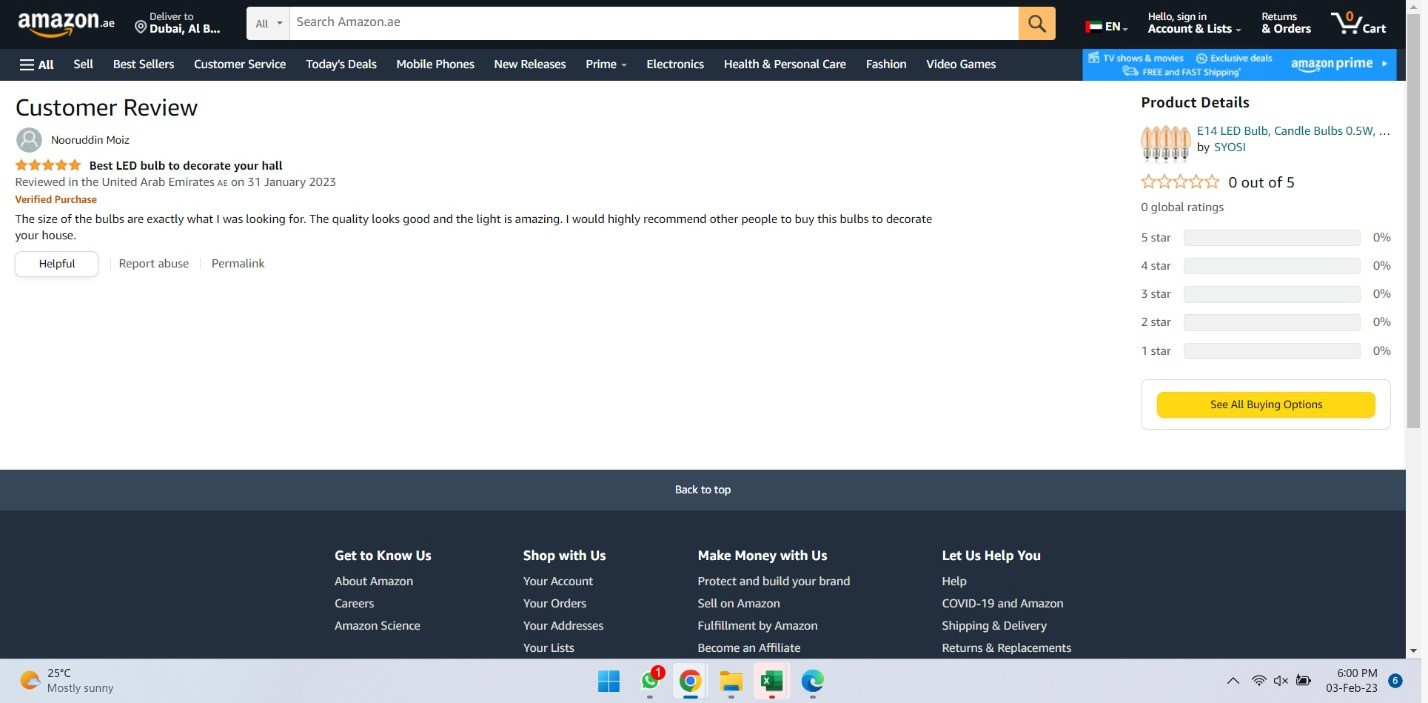Click the empty star rating in Product Details
This screenshot has width=1428, height=703.
[1180, 182]
